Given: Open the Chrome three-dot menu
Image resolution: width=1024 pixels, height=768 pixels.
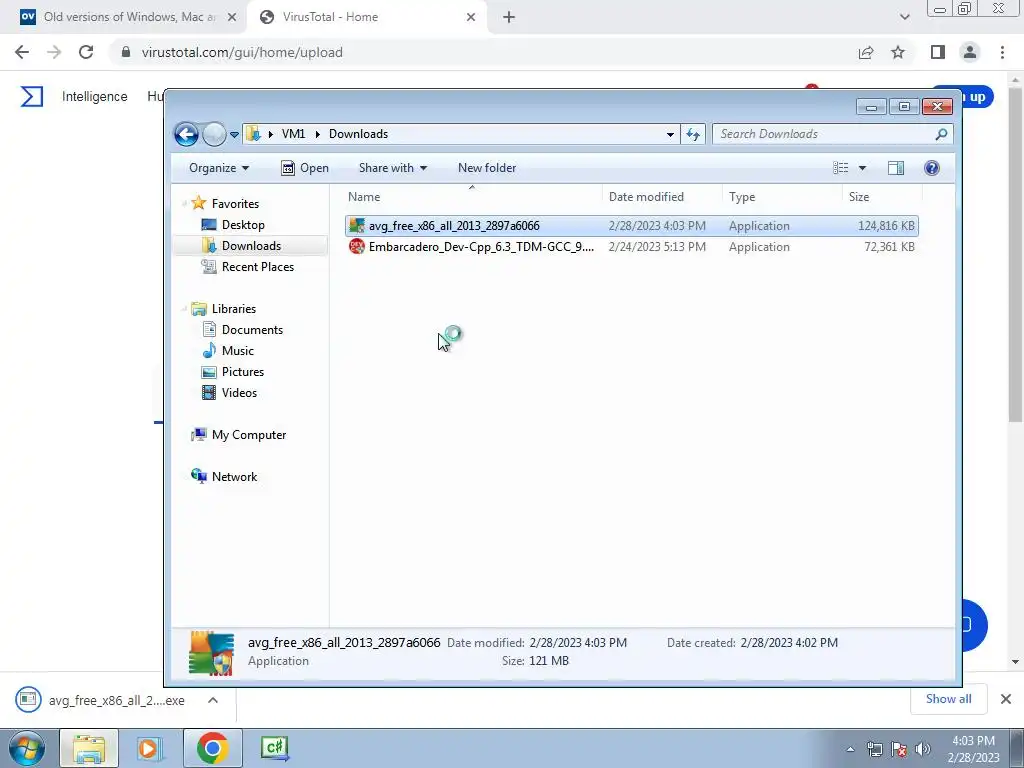Looking at the screenshot, I should coord(1002,52).
